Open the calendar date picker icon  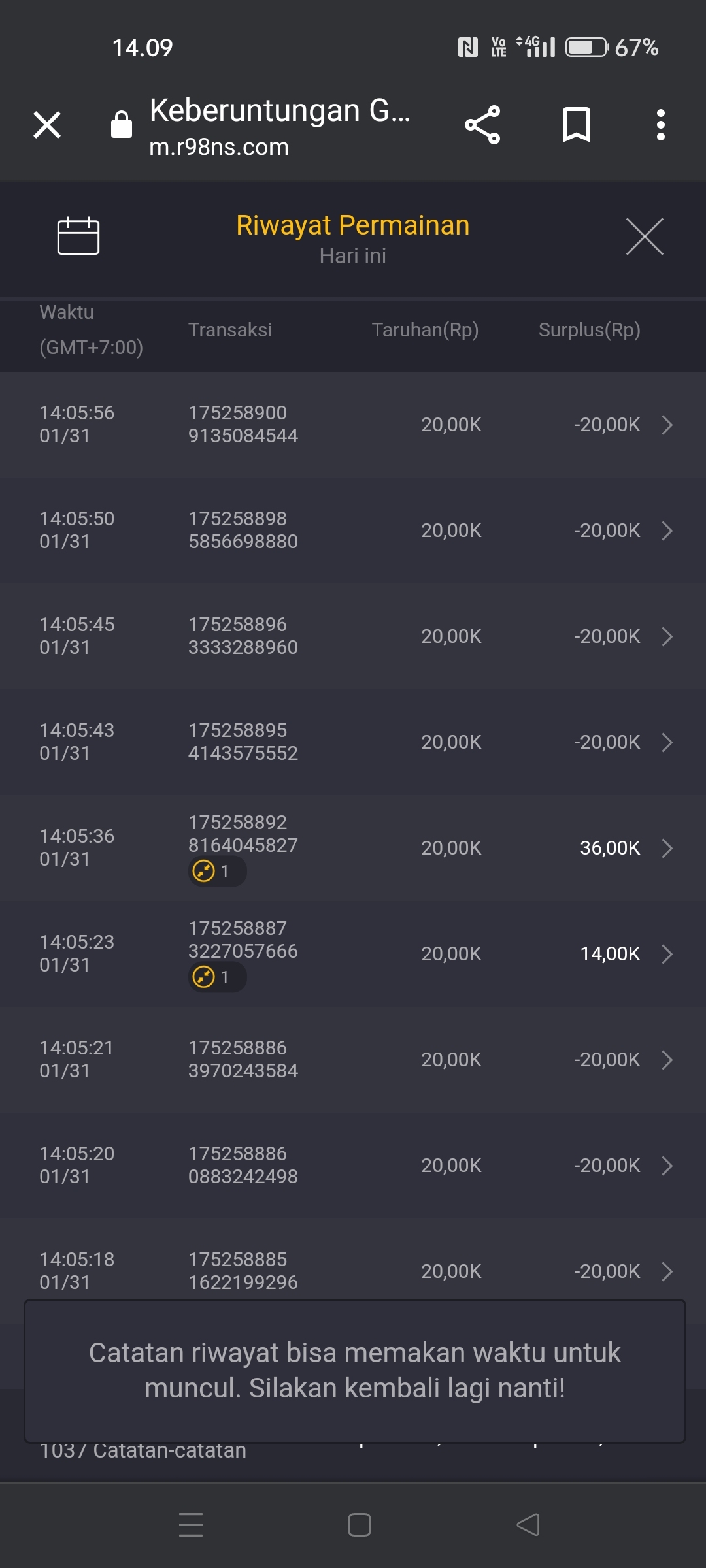(78, 235)
